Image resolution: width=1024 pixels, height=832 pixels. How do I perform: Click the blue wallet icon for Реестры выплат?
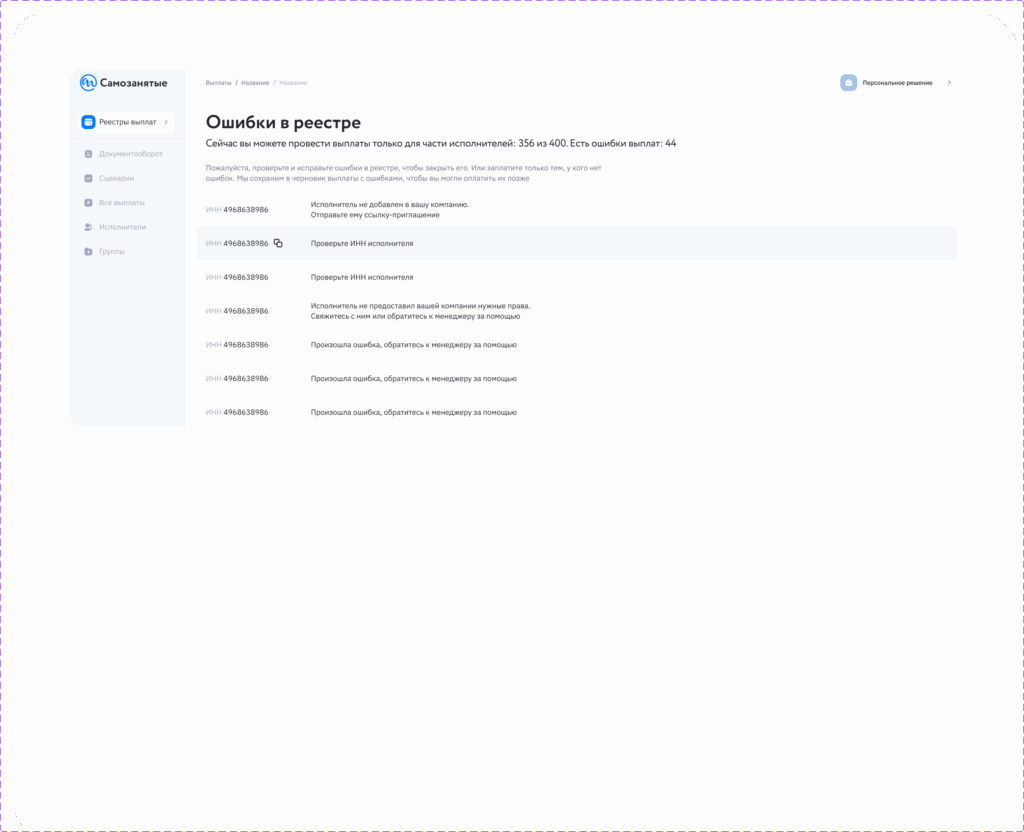click(x=88, y=122)
